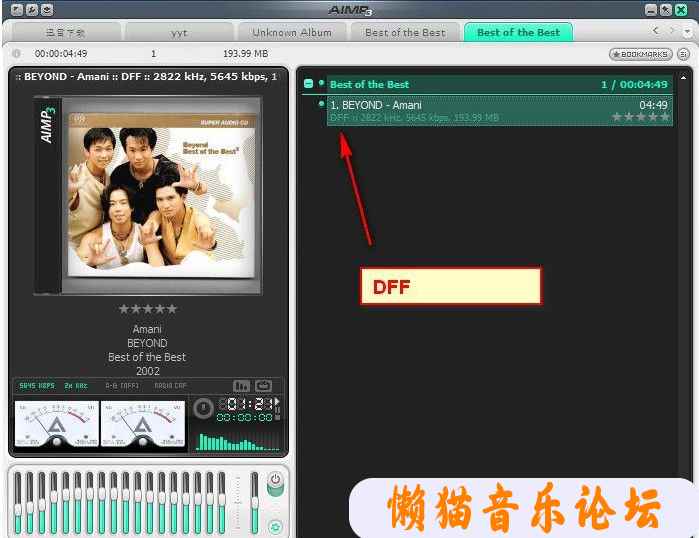699x538 pixels.
Task: Click the equalizer power button
Action: point(275,481)
